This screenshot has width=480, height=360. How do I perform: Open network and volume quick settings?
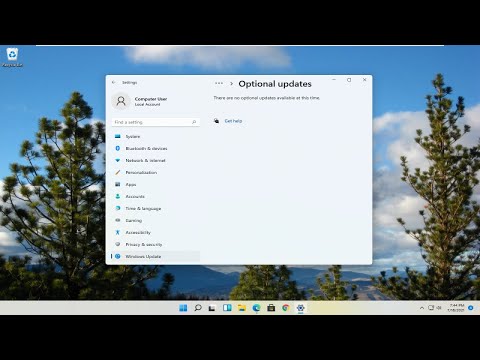click(435, 308)
